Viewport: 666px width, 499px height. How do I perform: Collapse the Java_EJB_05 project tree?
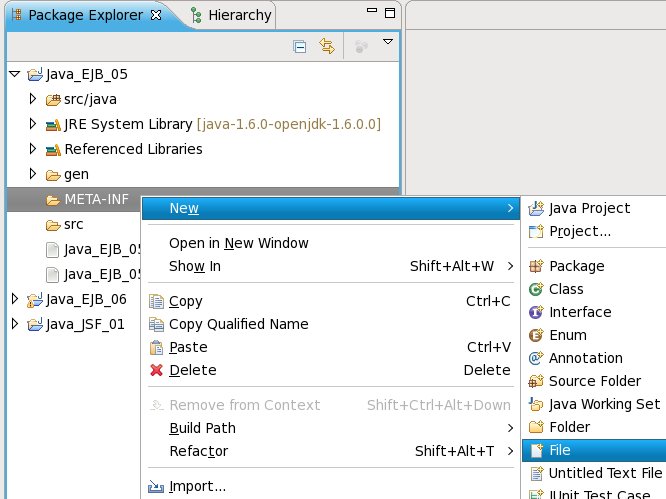click(14, 74)
